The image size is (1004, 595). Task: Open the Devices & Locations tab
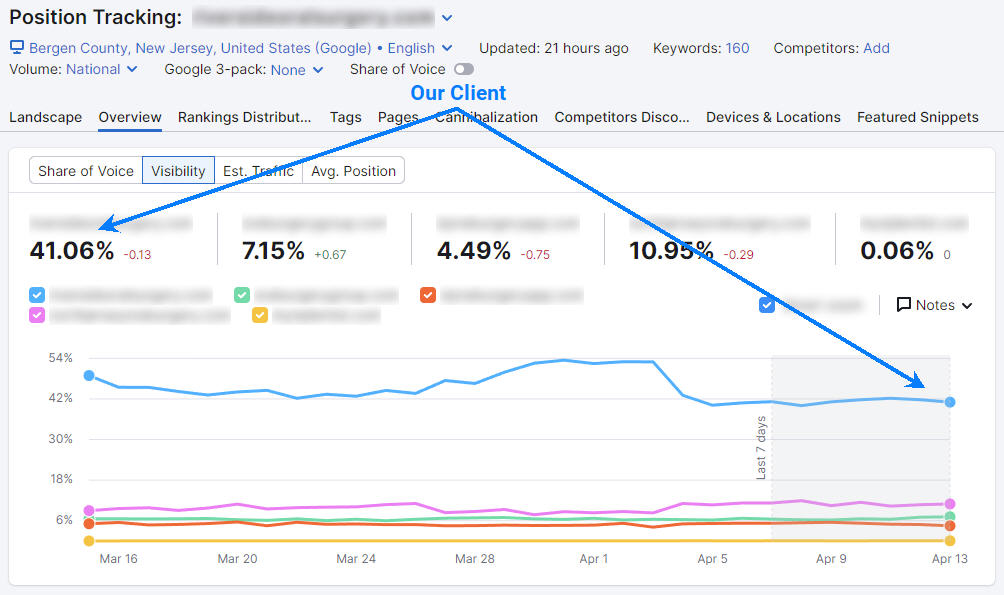(772, 117)
